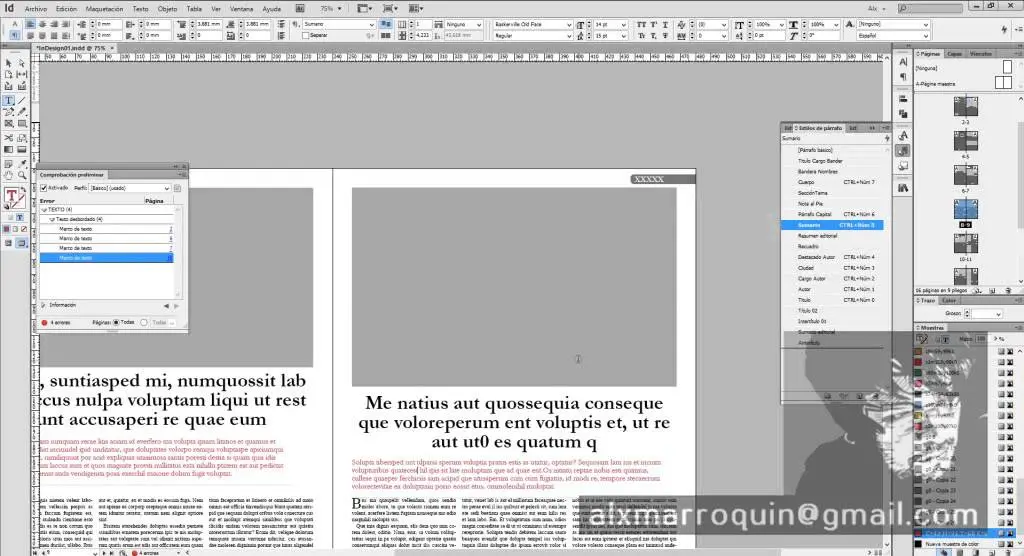Select the Rectangle Frame tool
Screen dimensions: 1024x556
8,123
